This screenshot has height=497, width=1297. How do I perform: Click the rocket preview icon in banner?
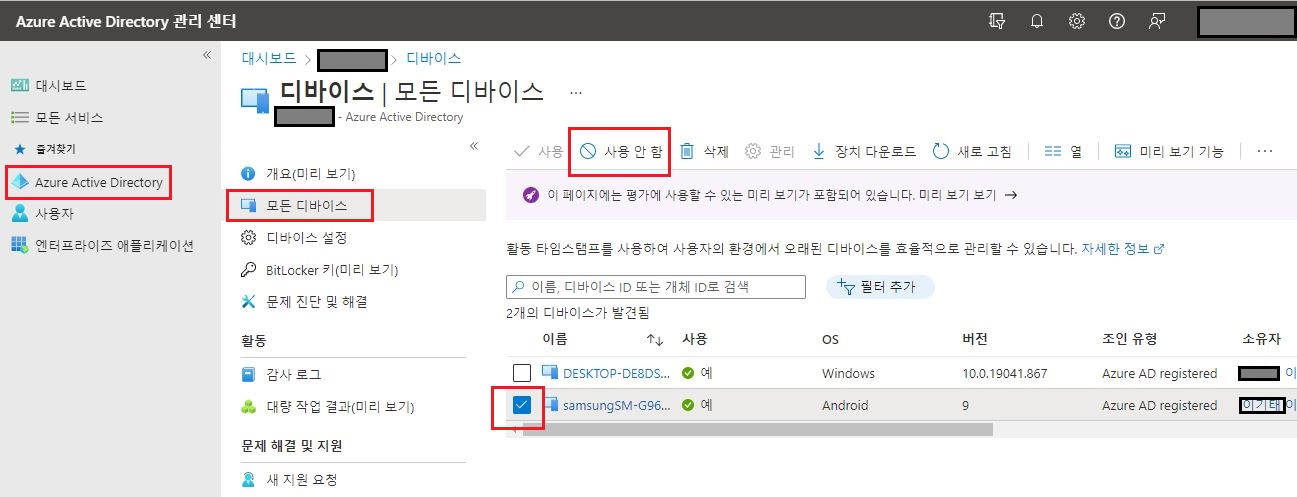coord(531,196)
